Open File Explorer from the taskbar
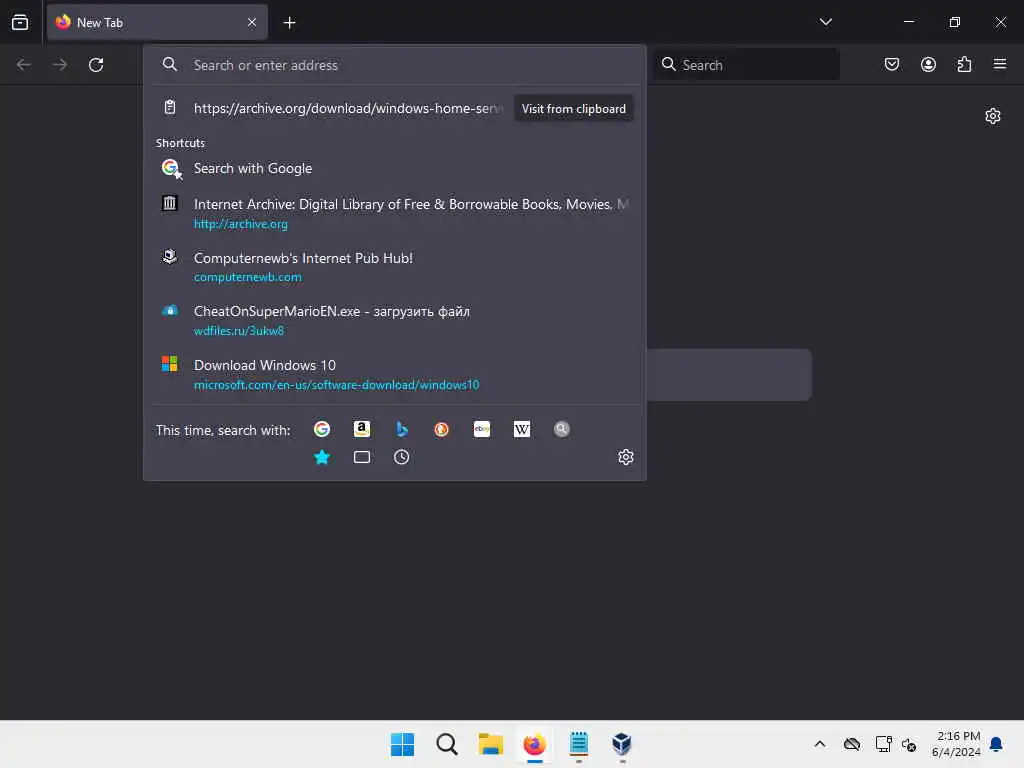This screenshot has height=768, width=1024. tap(490, 744)
